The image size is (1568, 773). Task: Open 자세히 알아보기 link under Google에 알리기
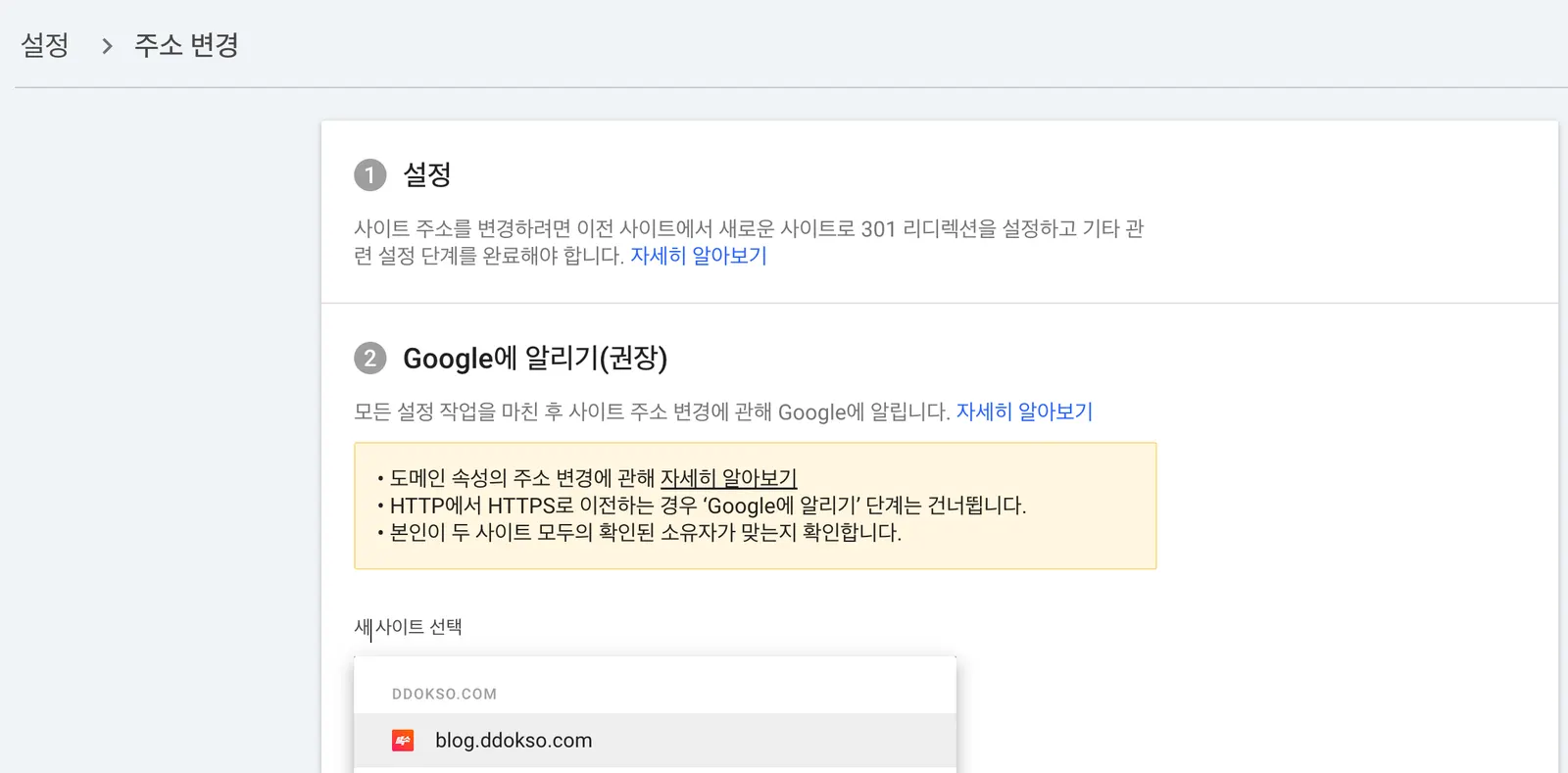tap(1024, 411)
